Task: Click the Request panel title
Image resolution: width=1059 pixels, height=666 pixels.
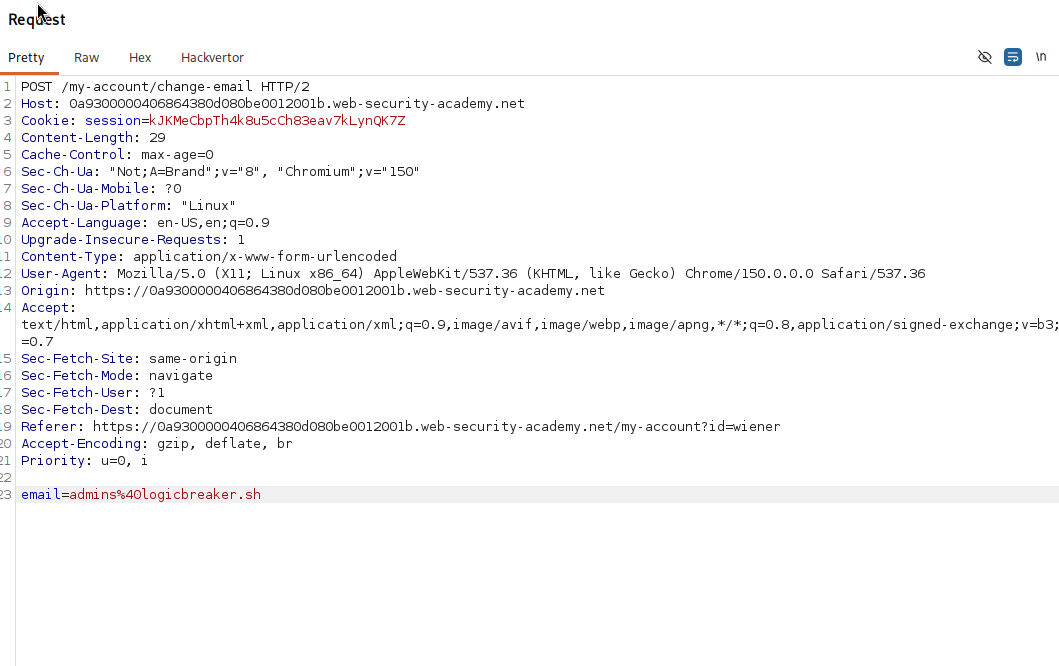Action: pyautogui.click(x=36, y=20)
